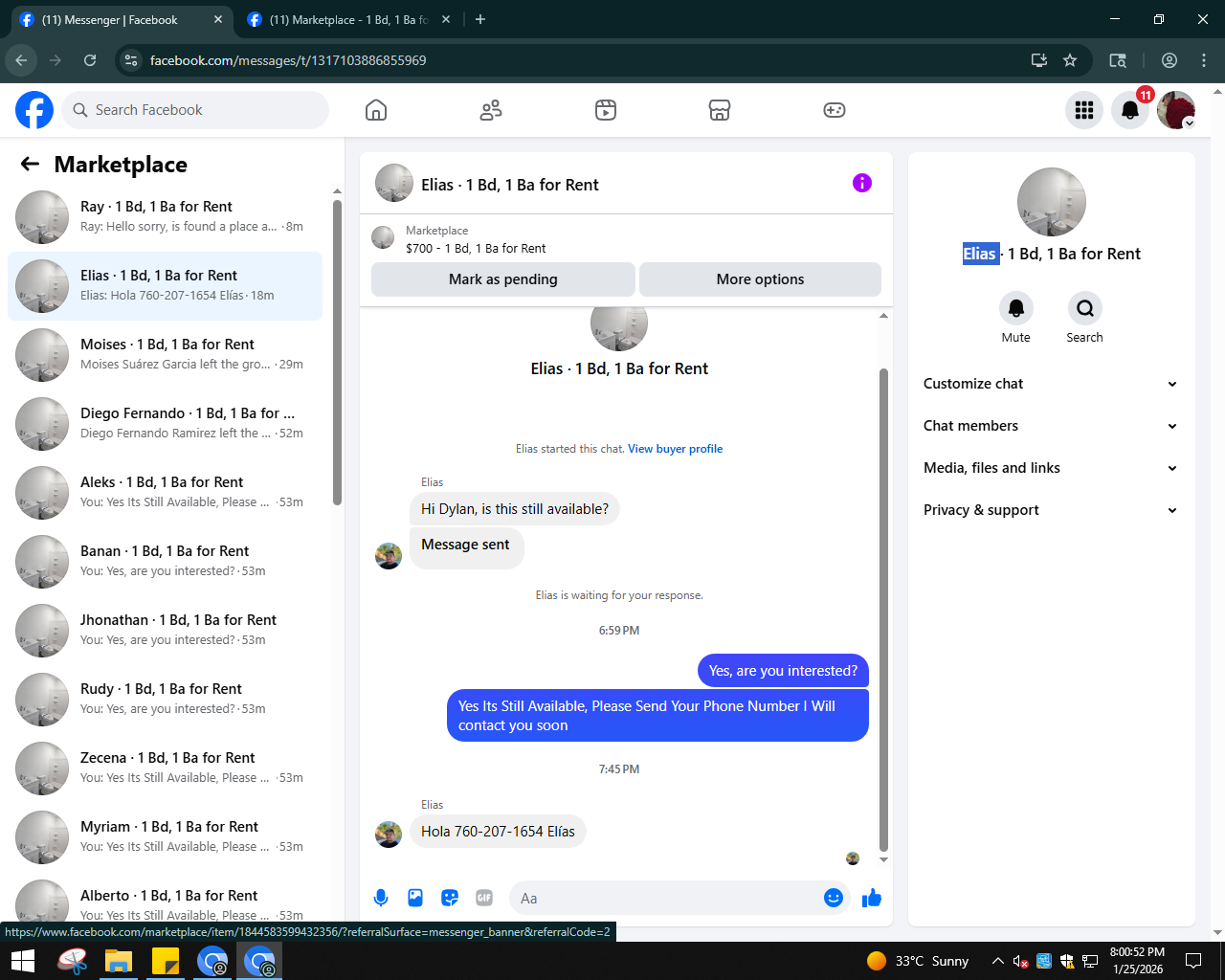
Task: Open the emoji picker in message box
Action: (834, 898)
